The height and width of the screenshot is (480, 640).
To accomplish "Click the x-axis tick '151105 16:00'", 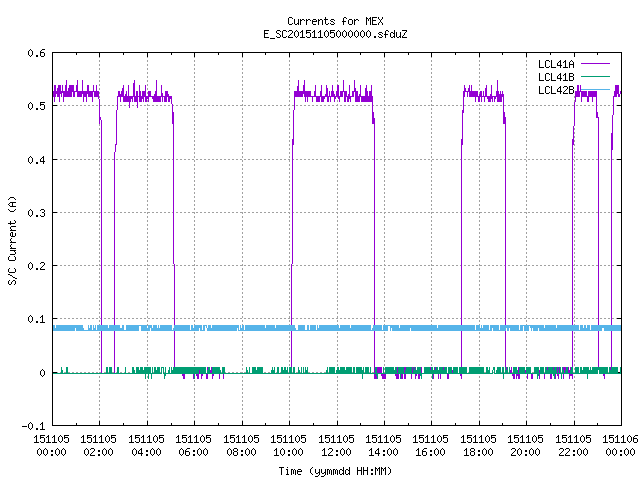I will (x=431, y=445).
